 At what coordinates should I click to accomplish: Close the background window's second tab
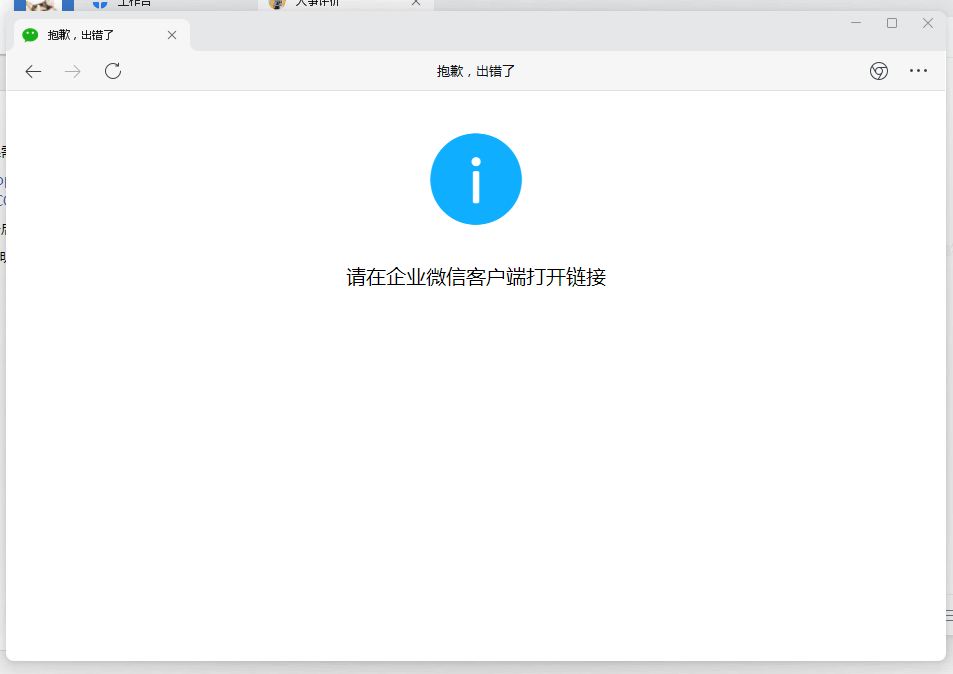pos(416,3)
